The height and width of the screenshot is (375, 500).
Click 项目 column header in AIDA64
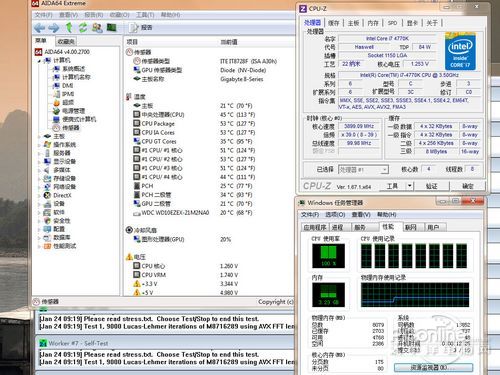tap(132, 42)
